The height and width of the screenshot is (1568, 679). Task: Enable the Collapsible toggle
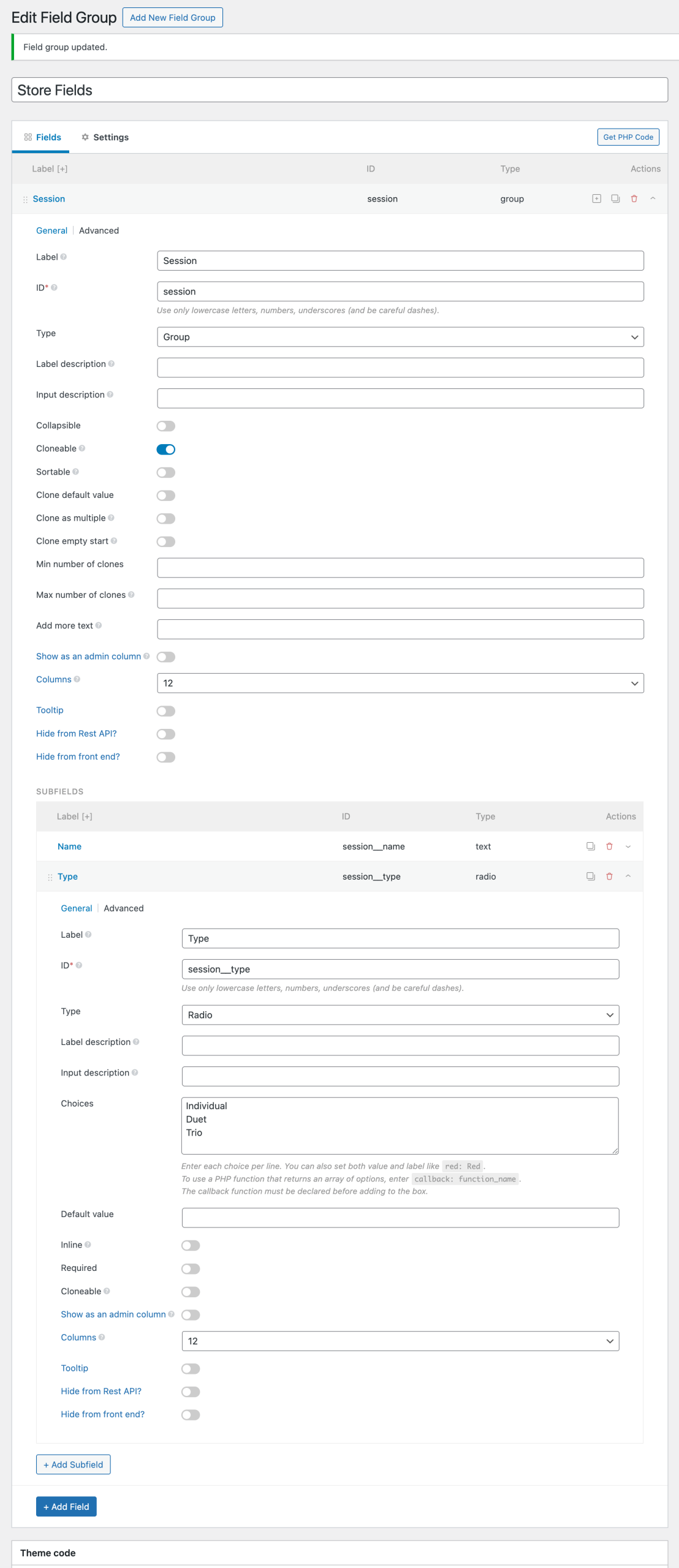coord(166,426)
